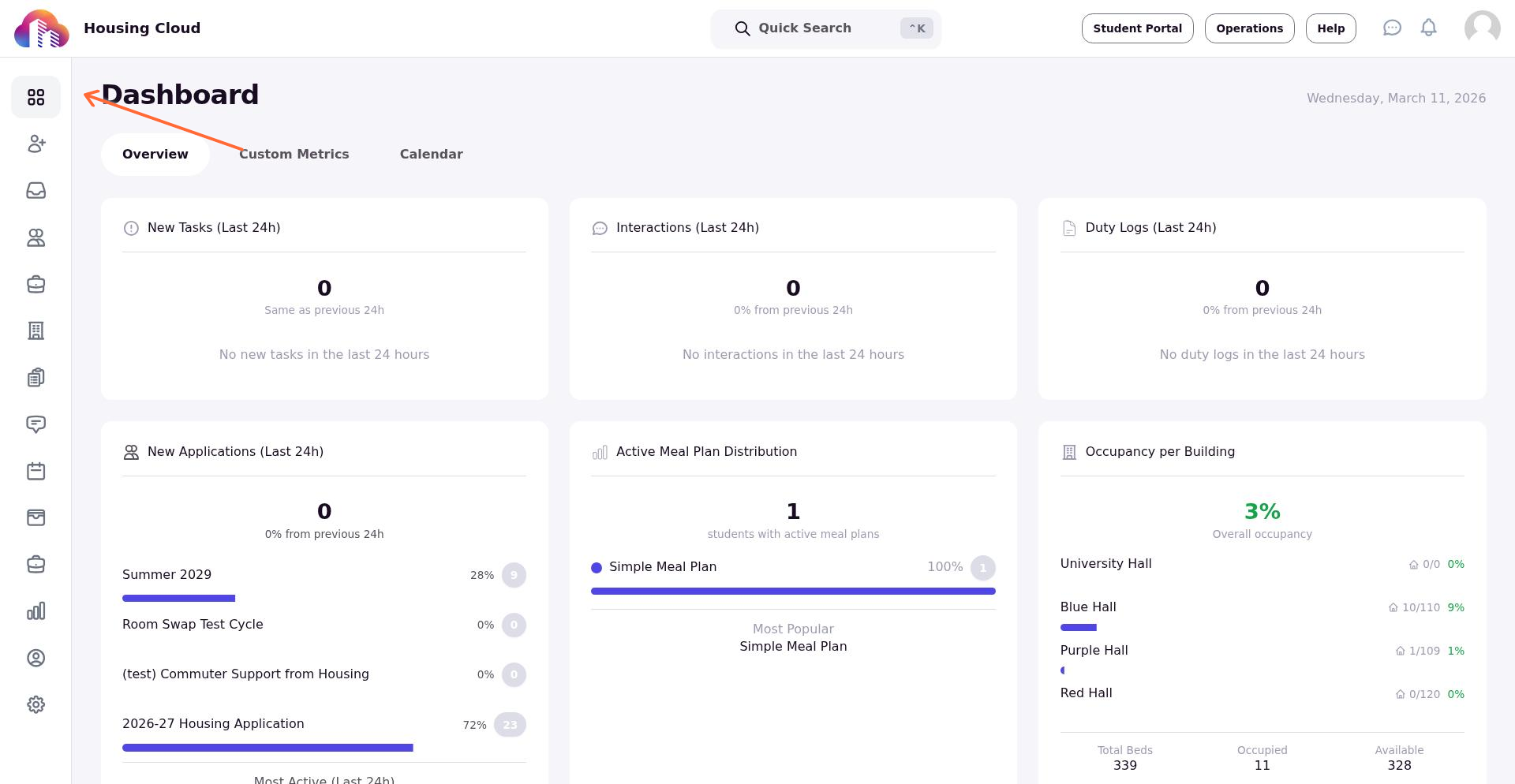This screenshot has height=784, width=1515.
Task: Click the Occupancy per Building heading
Action: point(1160,452)
